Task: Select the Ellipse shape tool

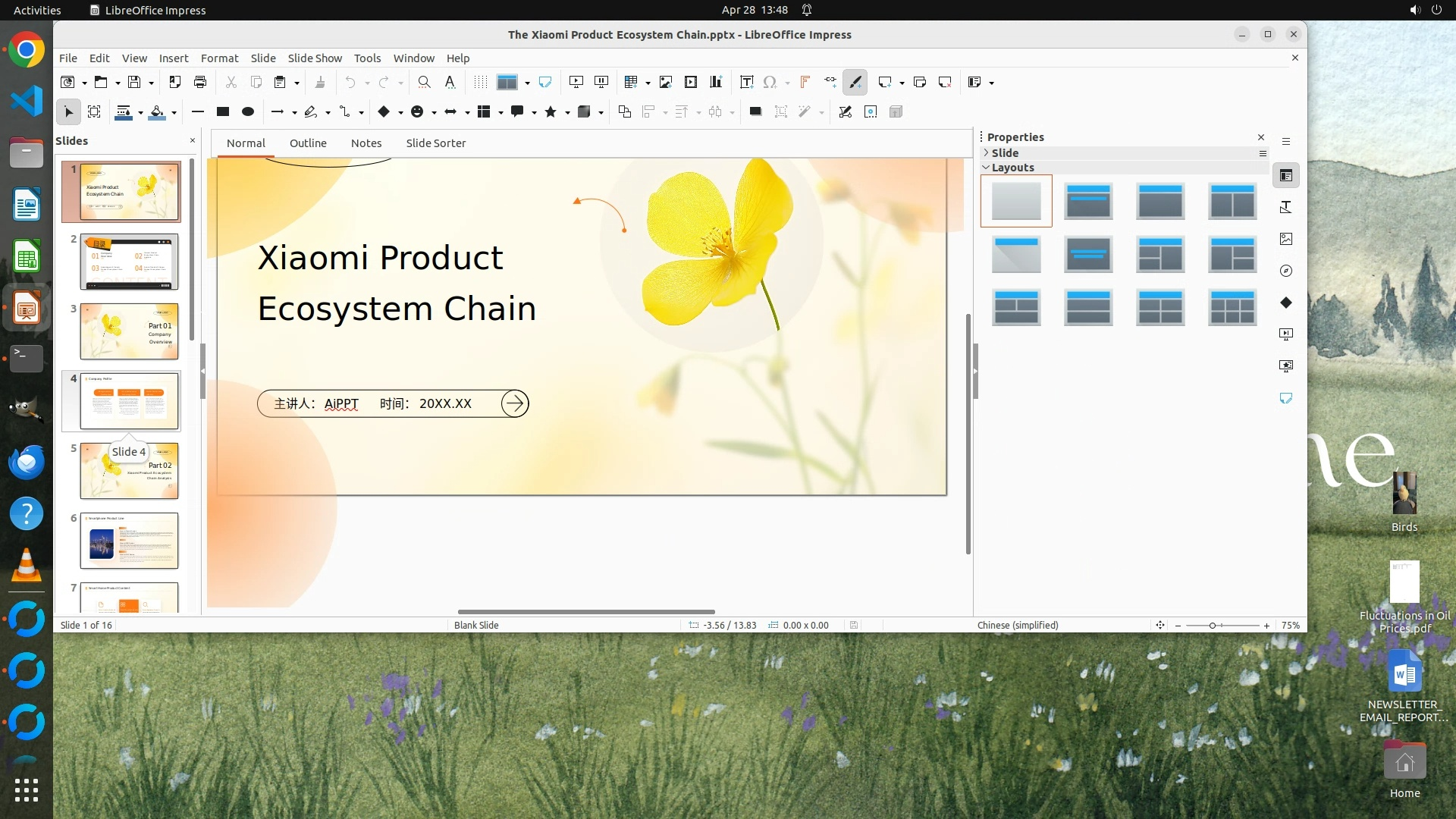Action: 248,111
